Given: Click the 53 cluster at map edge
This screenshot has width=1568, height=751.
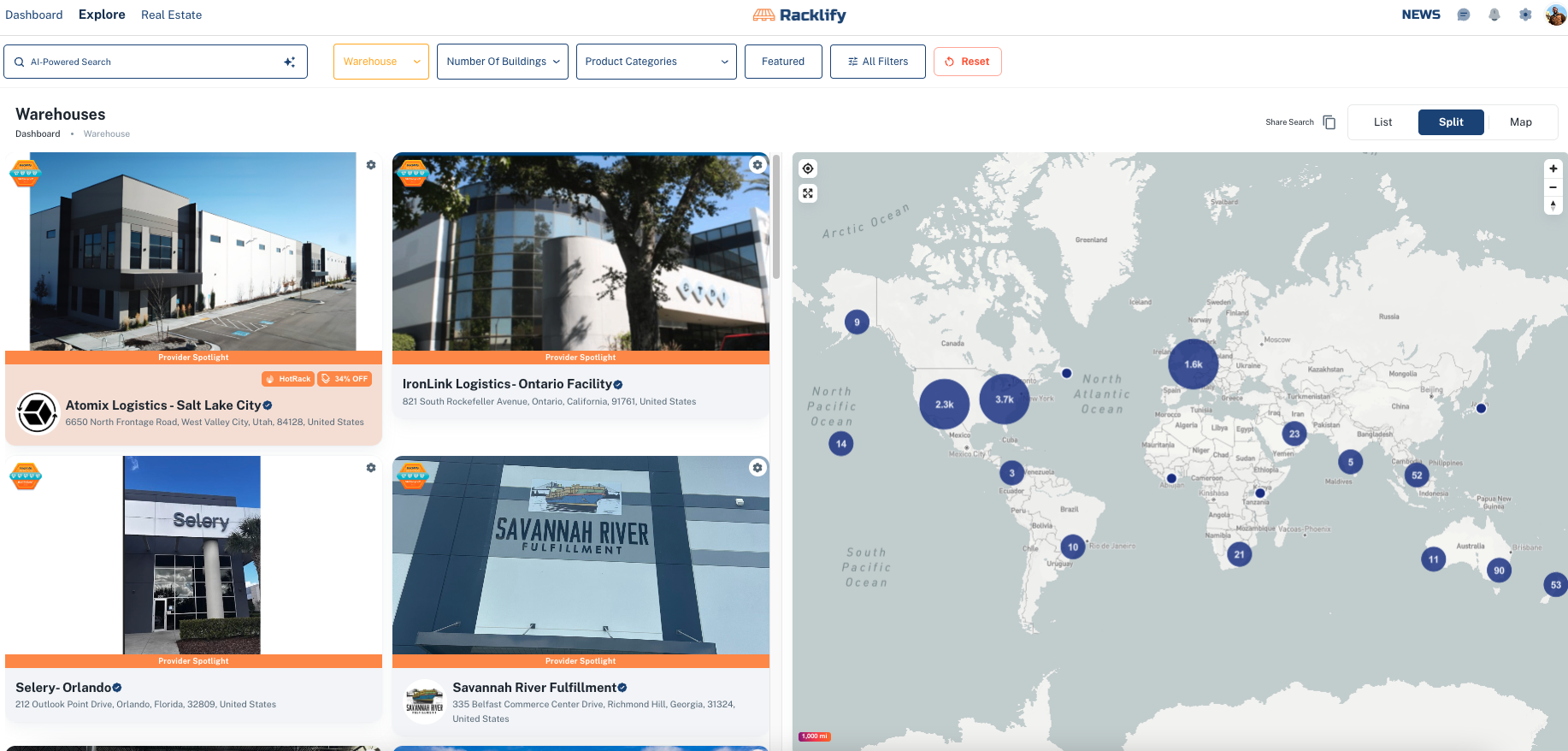Looking at the screenshot, I should point(1555,585).
